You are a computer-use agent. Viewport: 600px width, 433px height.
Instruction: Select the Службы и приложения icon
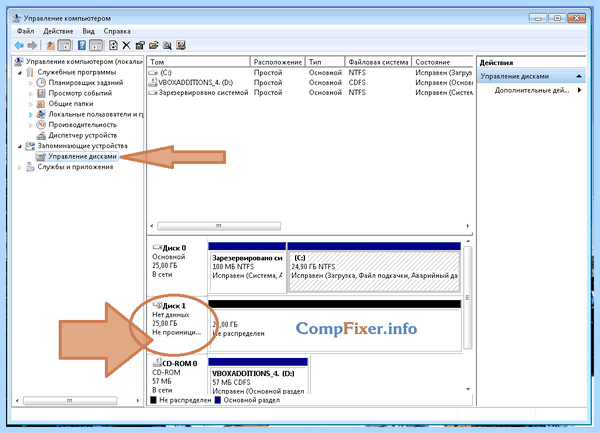[30, 167]
